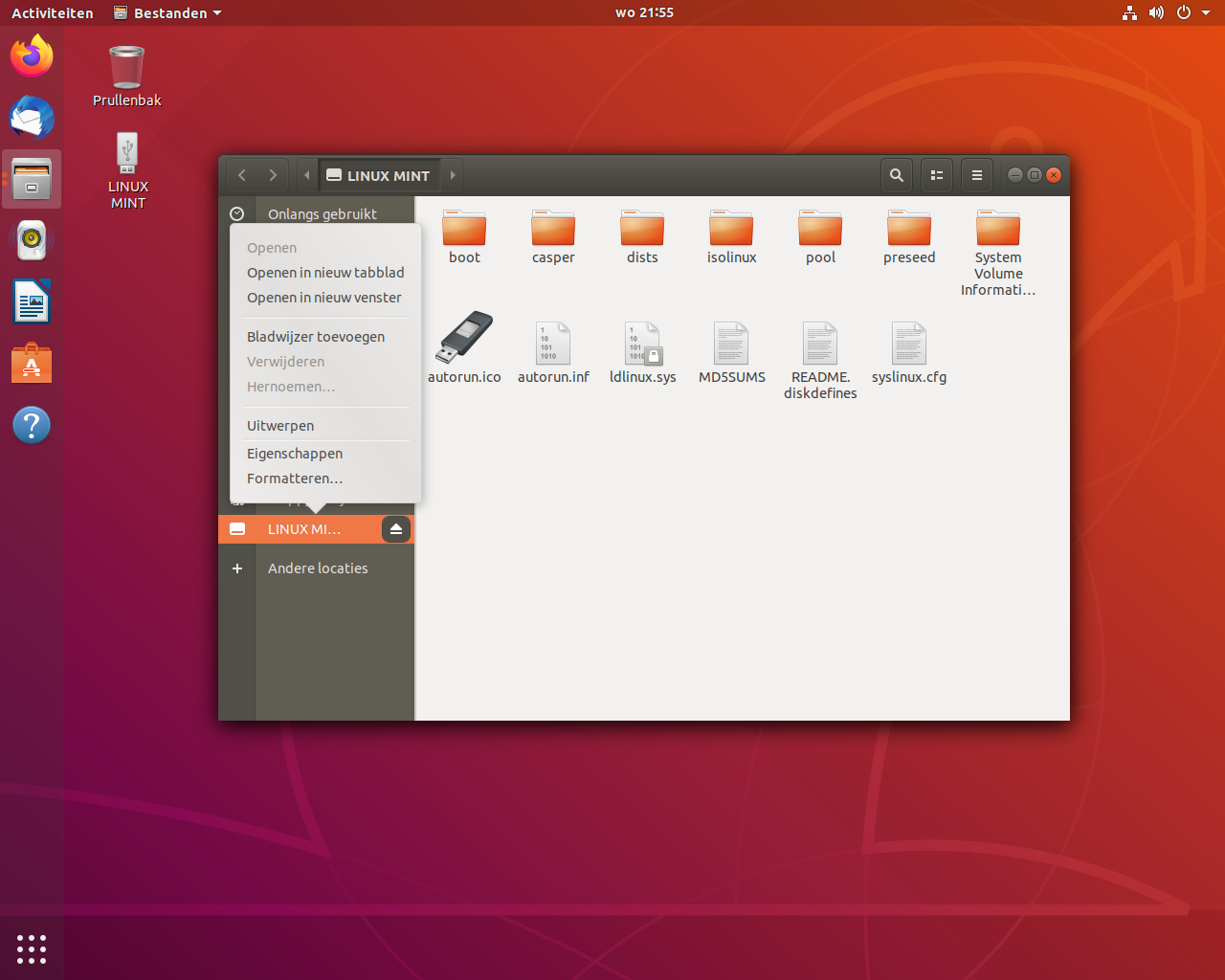Click LINUX MINT path bar button

(x=379, y=175)
